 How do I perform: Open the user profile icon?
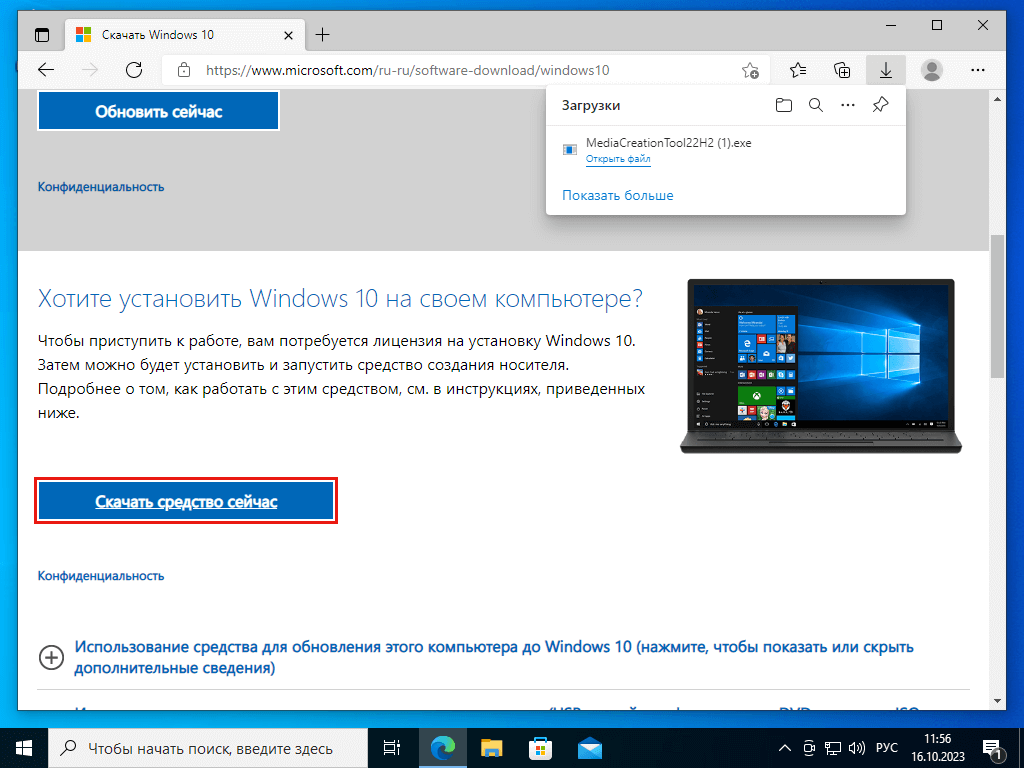coord(932,70)
